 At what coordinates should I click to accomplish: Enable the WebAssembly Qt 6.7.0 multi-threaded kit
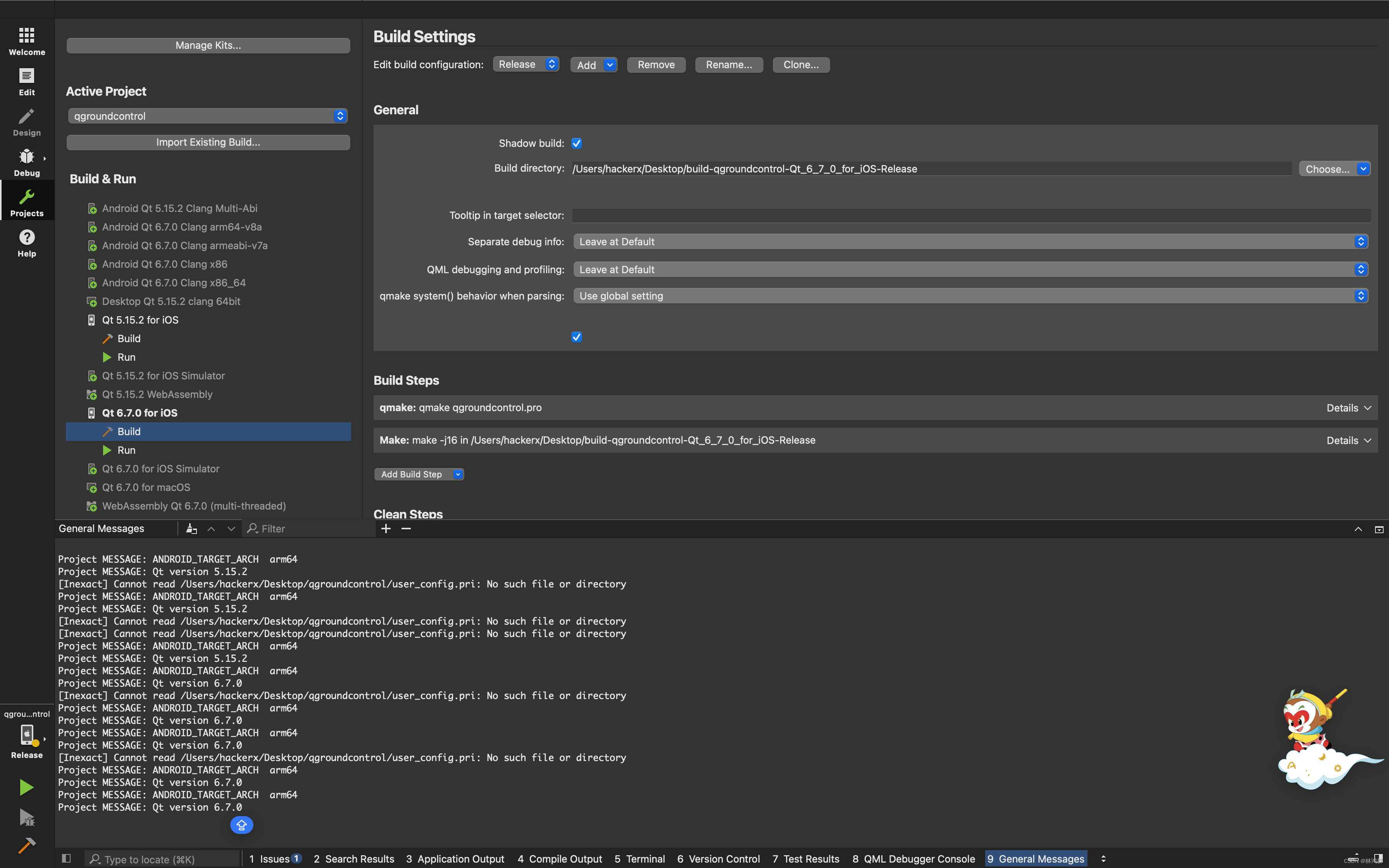point(193,506)
